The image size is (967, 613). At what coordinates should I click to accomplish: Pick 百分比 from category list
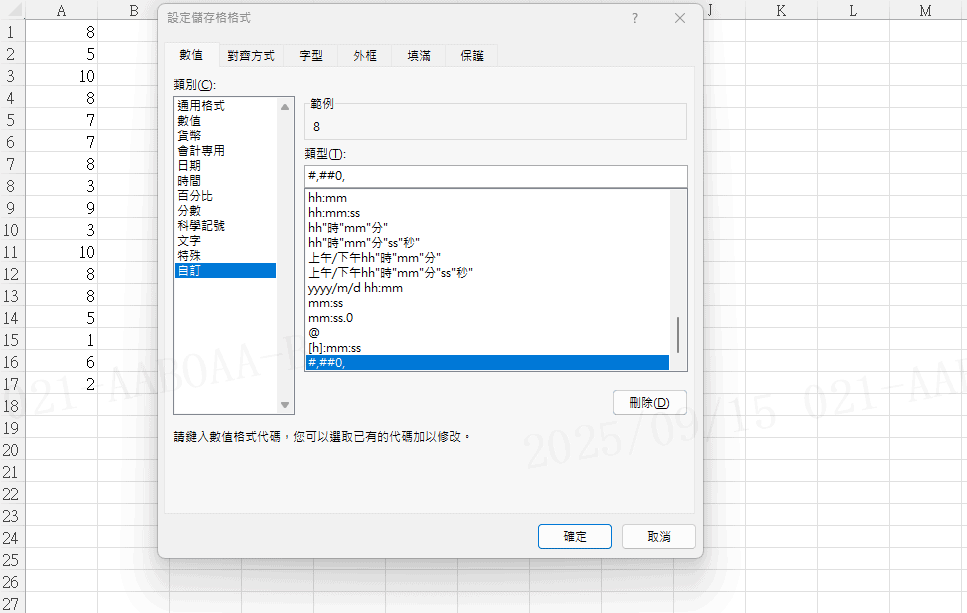click(195, 196)
